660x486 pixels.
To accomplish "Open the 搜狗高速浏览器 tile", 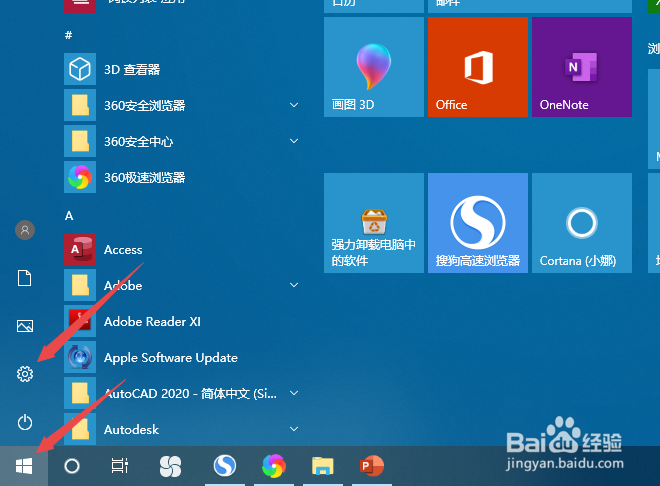I will click(478, 223).
